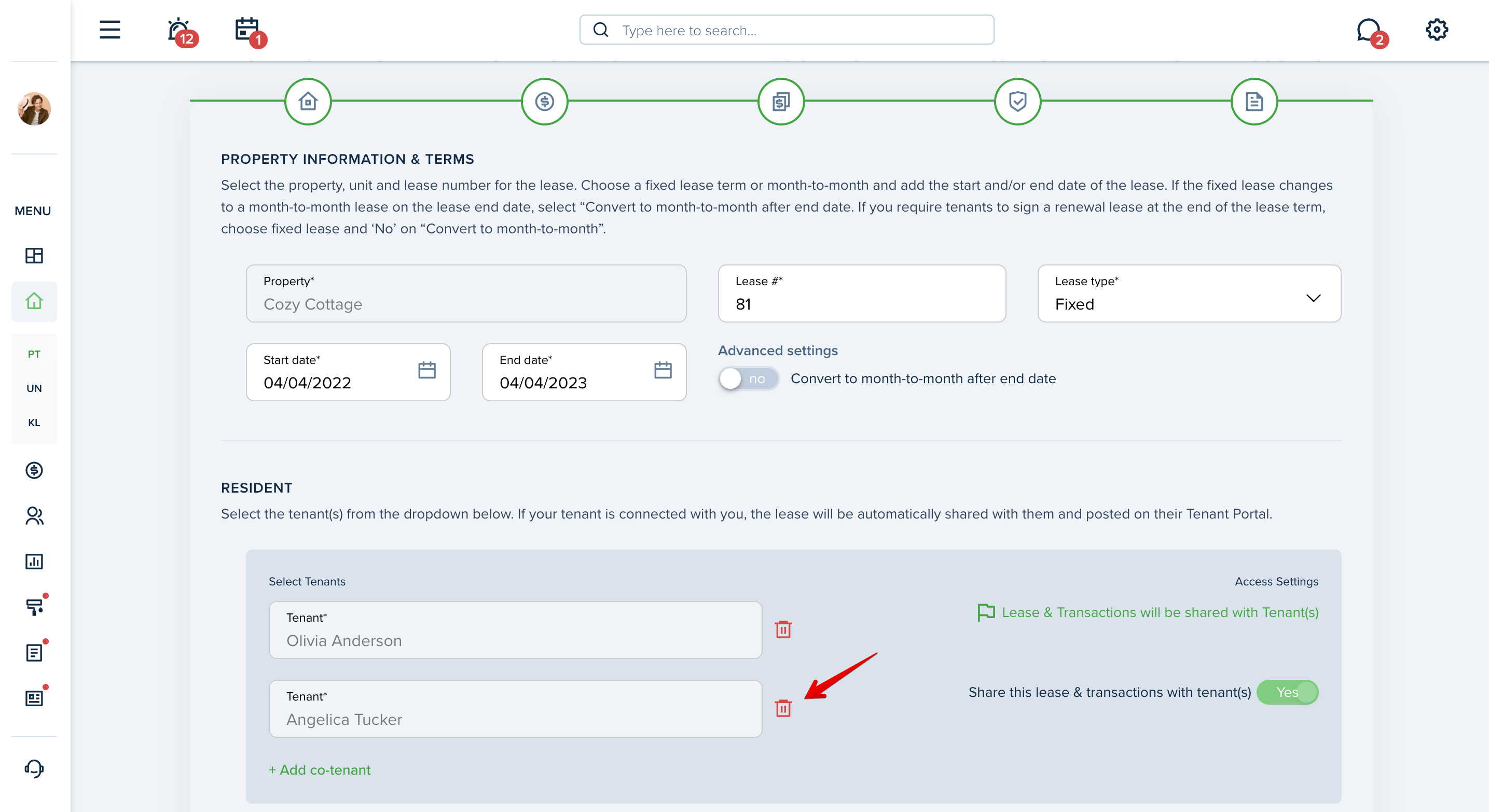Open the reports chart icon in sidebar

point(34,562)
